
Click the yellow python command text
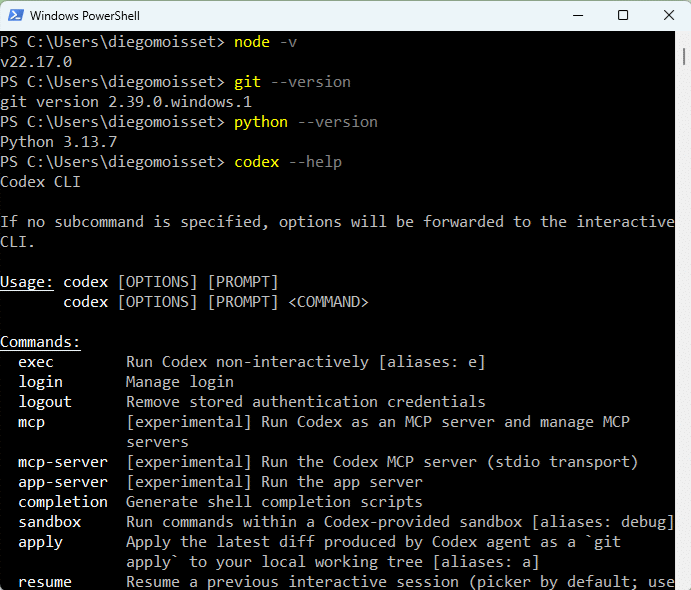[260, 122]
